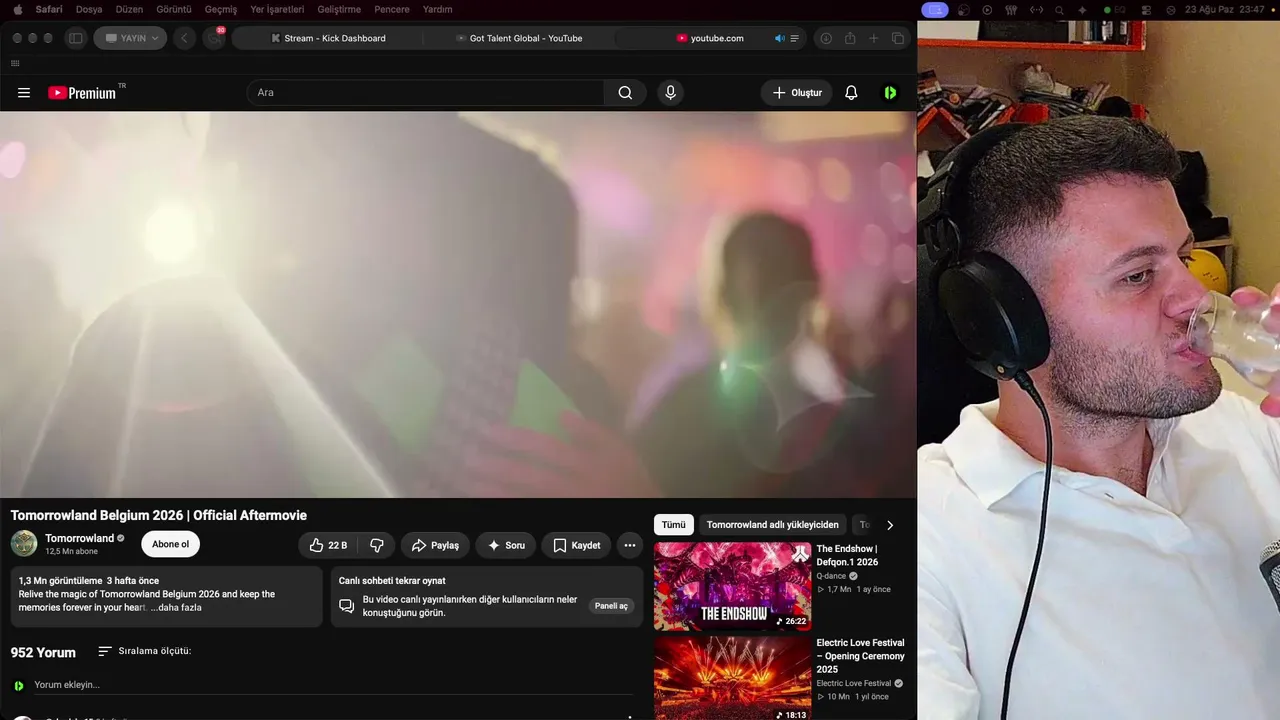Add a new Safari tab with plus
This screenshot has height=720, width=1280.
pos(874,38)
